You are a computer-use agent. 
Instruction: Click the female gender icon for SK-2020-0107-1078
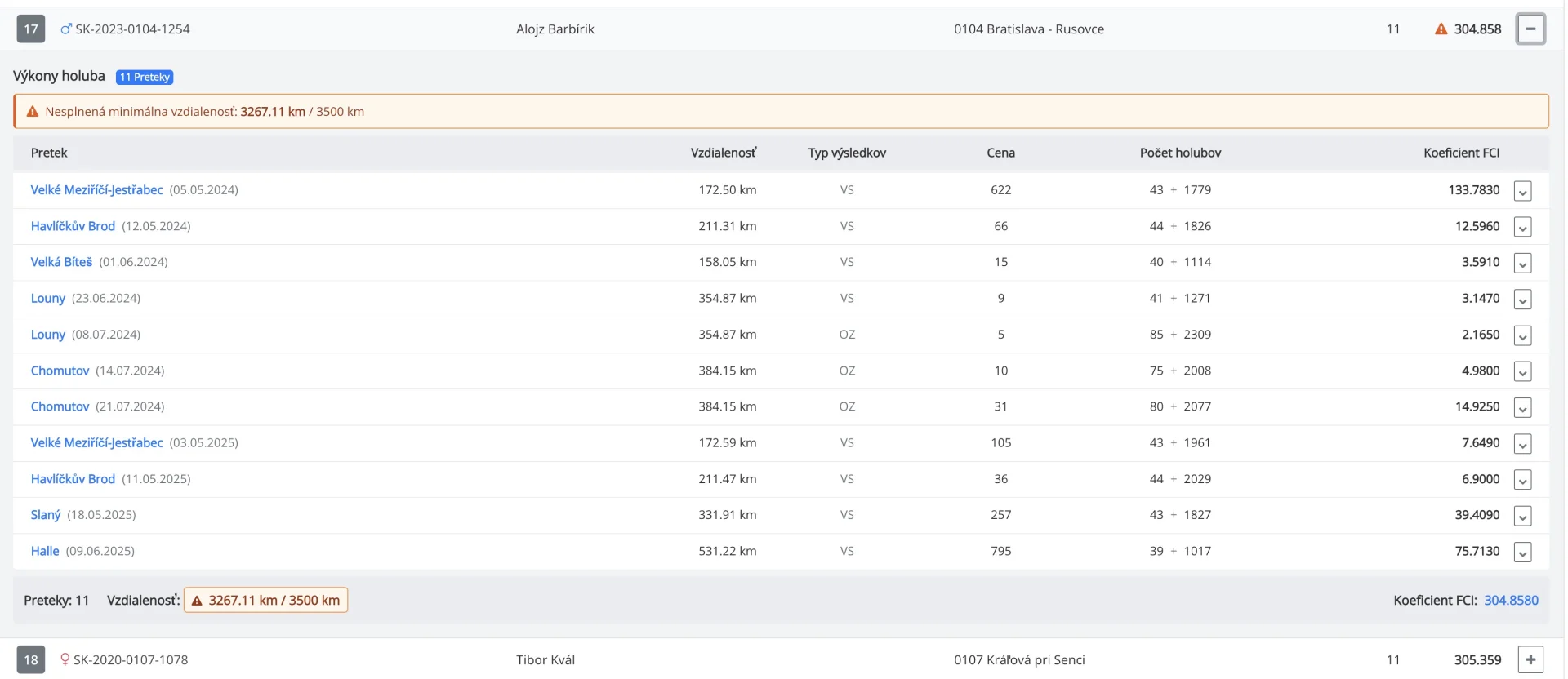click(65, 659)
